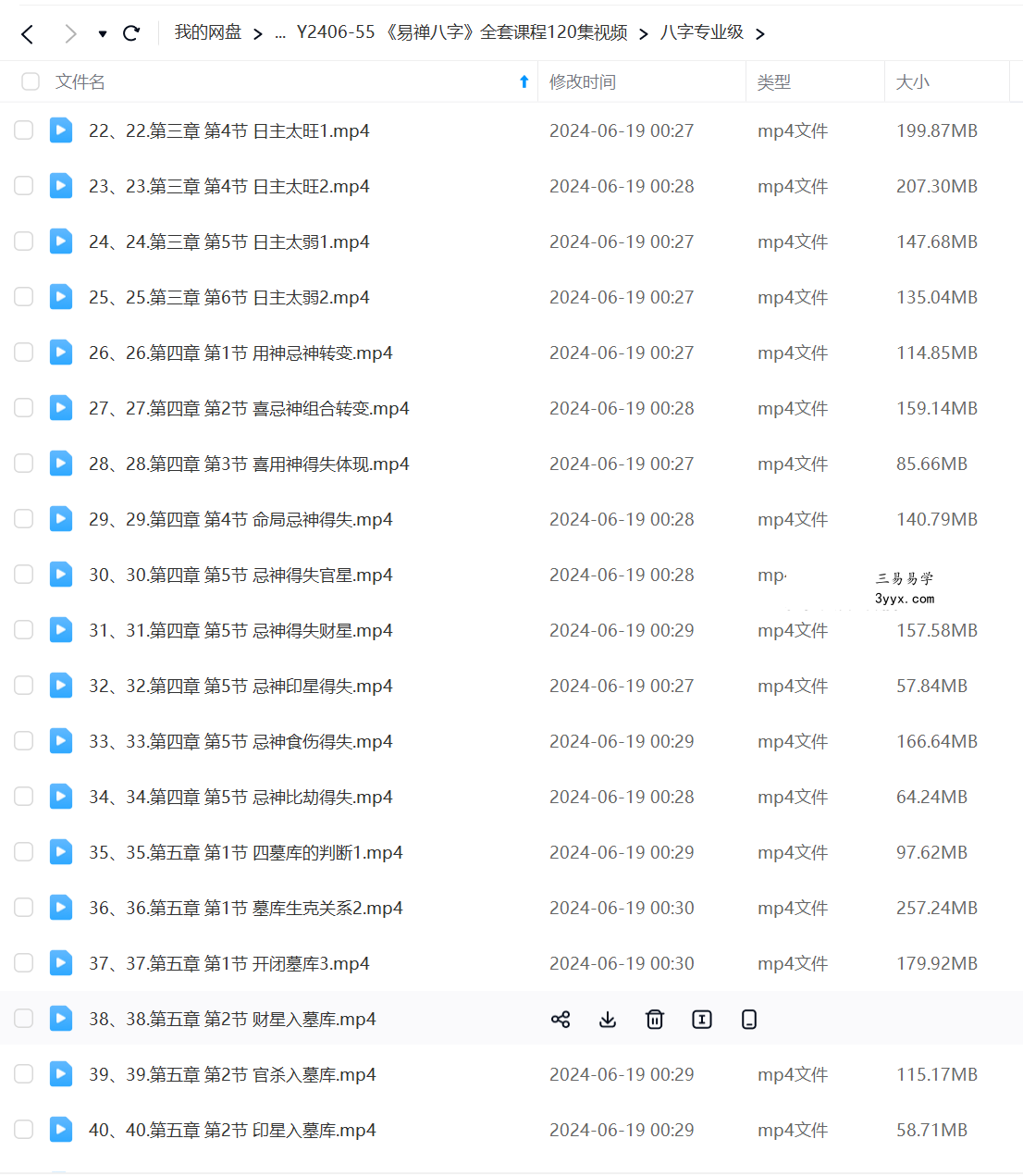This screenshot has width=1023, height=1176.
Task: Toggle the blue sort direction arrow
Action: (x=524, y=82)
